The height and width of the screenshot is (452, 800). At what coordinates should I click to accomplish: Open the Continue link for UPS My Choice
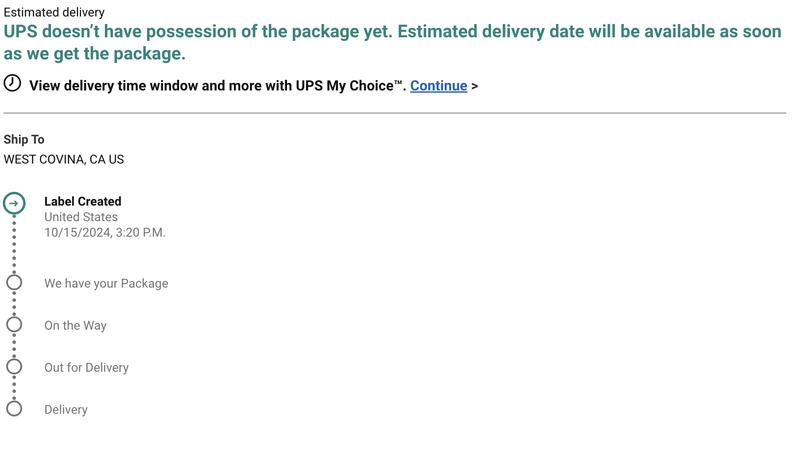[439, 86]
